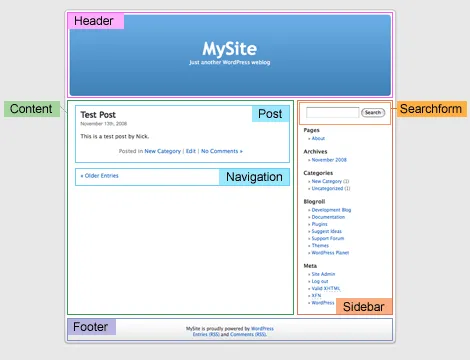The width and height of the screenshot is (470, 360).
Task: Open the Documentation blogroll link
Action: [x=328, y=217]
